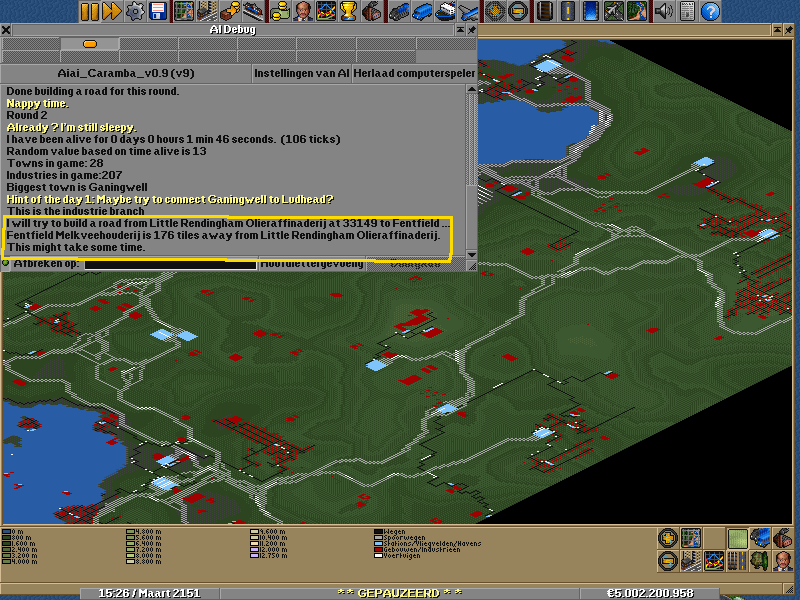Image resolution: width=800 pixels, height=600 pixels.
Task: Show industries on the minimap
Action: [x=783, y=538]
